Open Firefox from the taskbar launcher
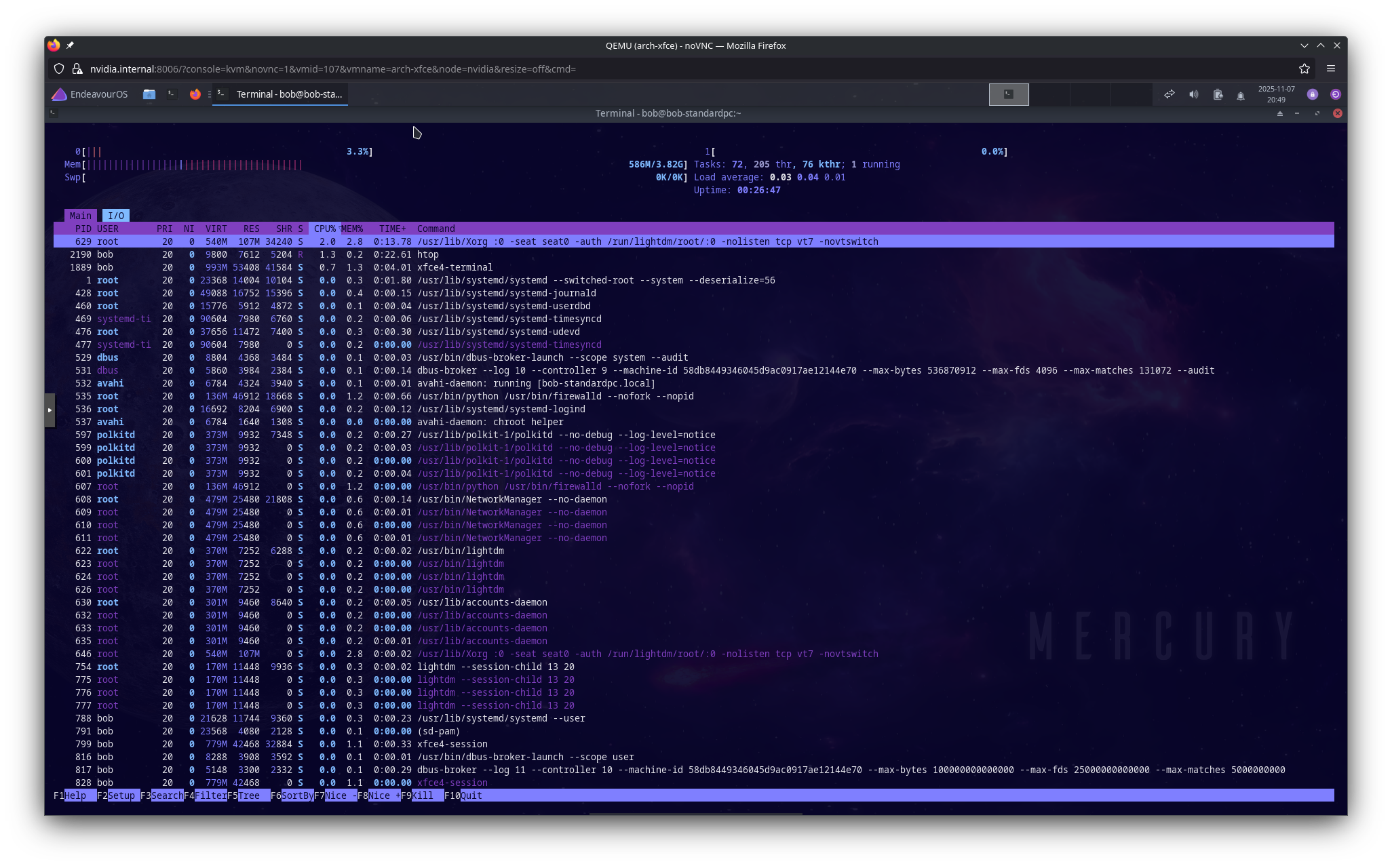This screenshot has height=868, width=1392. 195,94
